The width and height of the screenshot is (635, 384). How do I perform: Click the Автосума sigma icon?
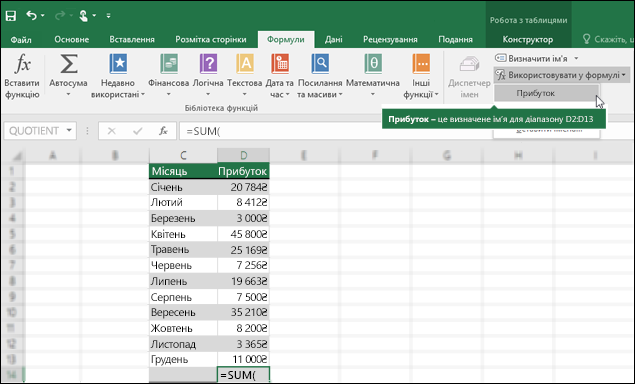(69, 64)
